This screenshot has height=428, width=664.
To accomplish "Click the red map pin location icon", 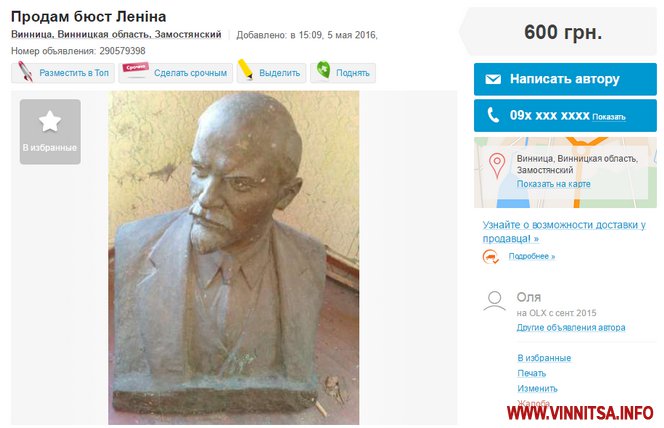I will (497, 165).
